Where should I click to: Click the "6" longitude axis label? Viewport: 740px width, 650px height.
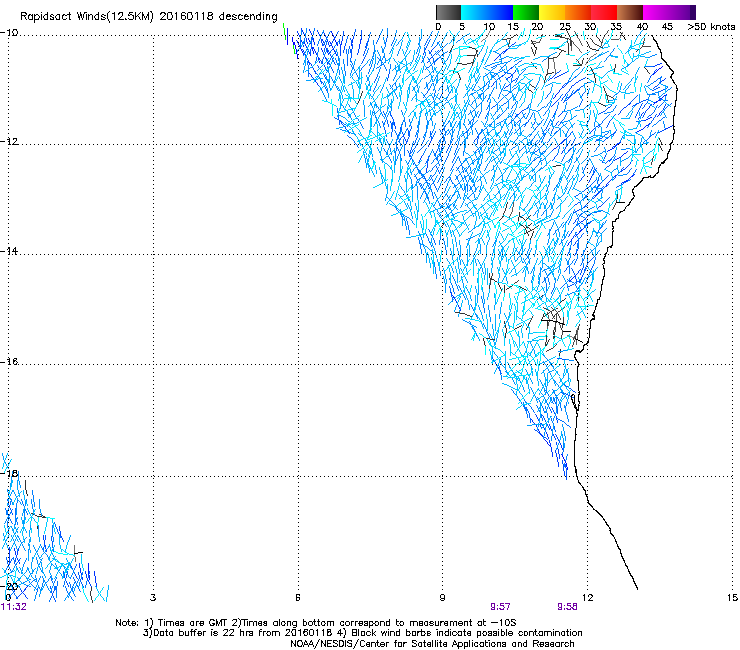pyautogui.click(x=298, y=598)
